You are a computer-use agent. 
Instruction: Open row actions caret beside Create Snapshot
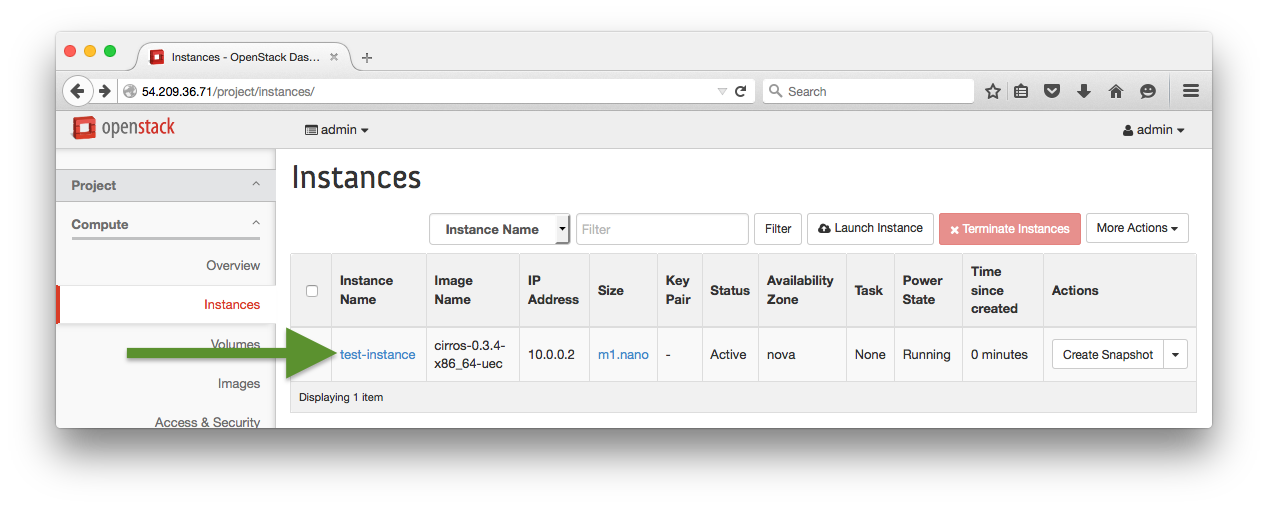[x=1175, y=355]
